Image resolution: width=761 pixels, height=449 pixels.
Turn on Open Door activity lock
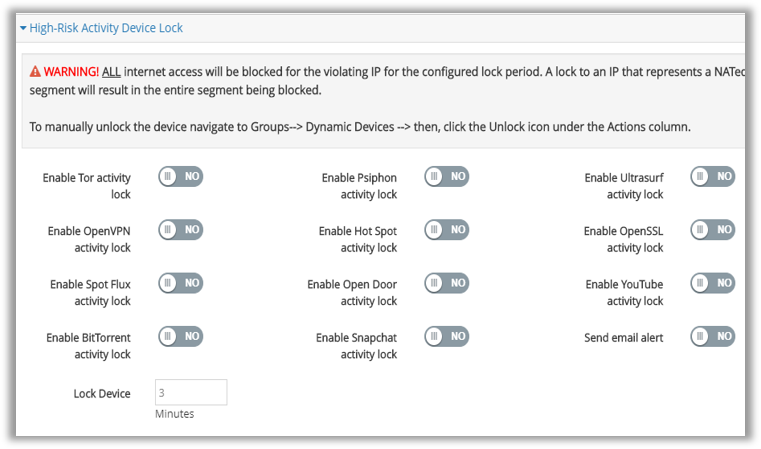coord(447,283)
